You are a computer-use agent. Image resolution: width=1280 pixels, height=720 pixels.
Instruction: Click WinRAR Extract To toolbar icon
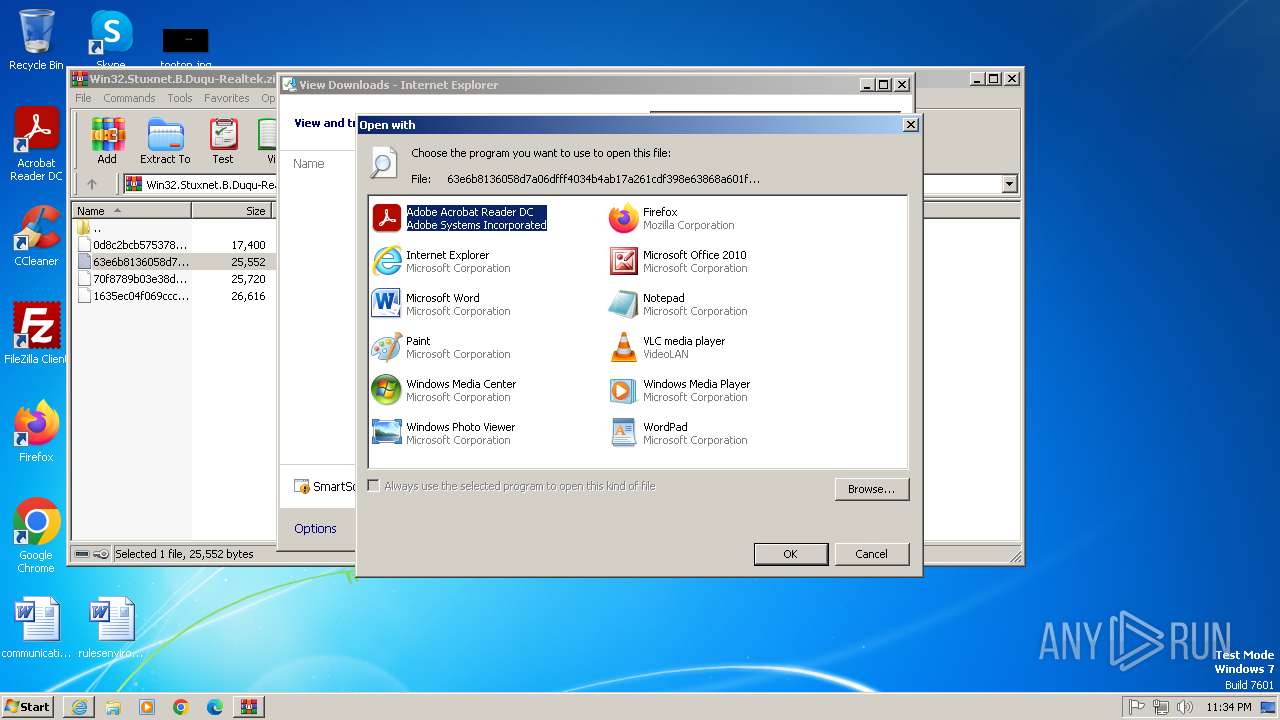pyautogui.click(x=165, y=141)
